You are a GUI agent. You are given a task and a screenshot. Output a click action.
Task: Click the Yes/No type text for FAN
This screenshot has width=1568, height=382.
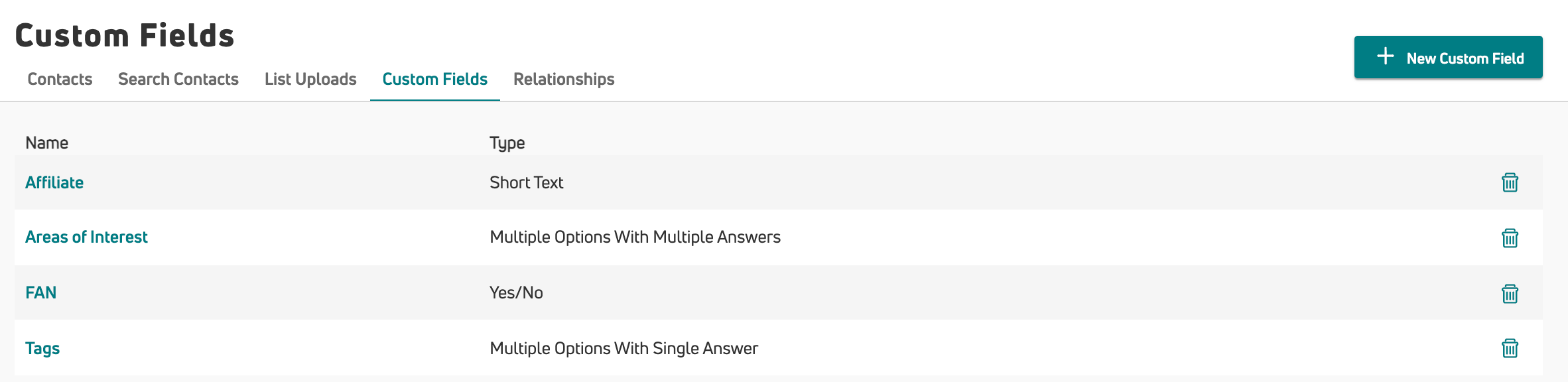pos(516,292)
